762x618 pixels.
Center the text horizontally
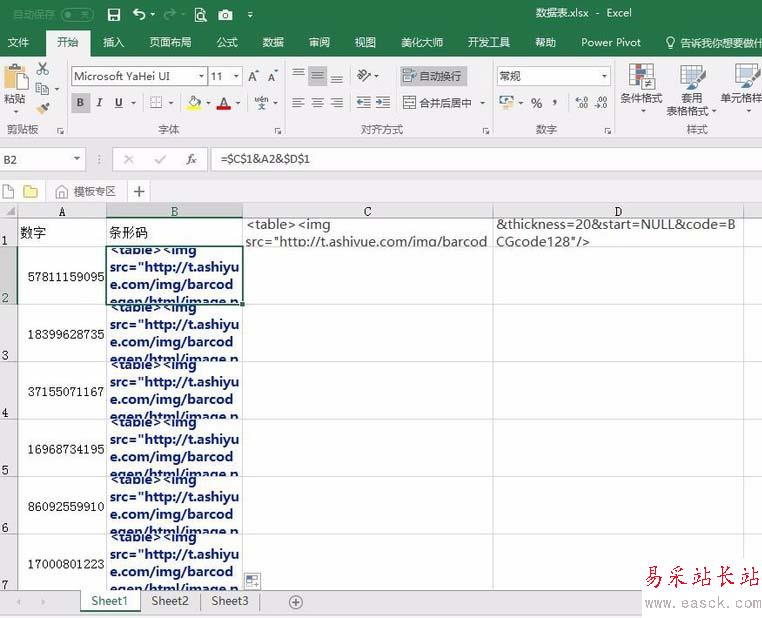click(x=317, y=103)
